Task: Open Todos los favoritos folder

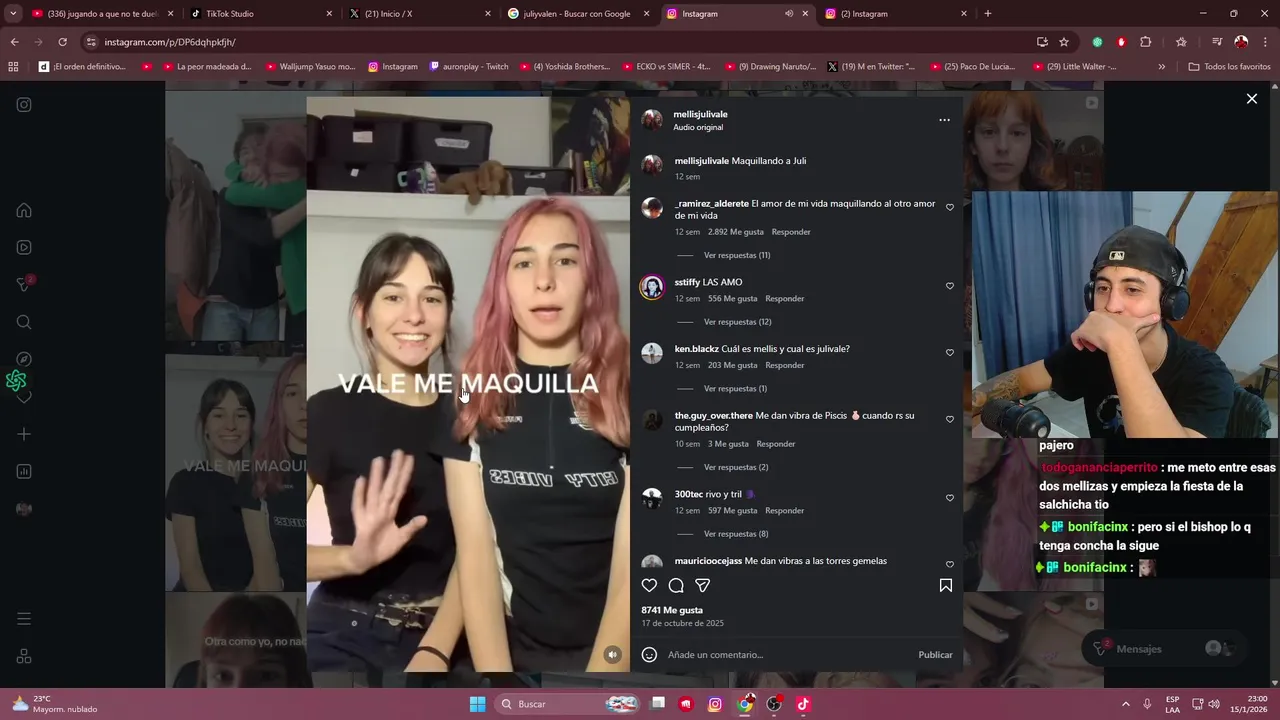Action: point(1230,67)
